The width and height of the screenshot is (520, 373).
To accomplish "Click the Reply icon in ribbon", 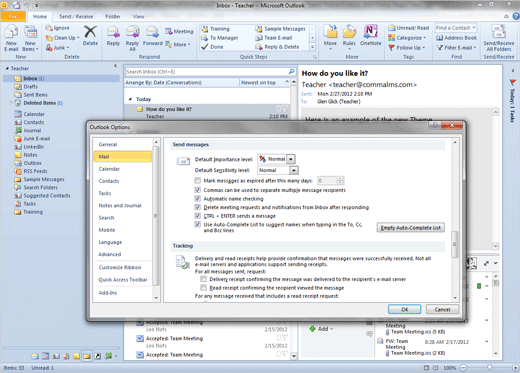I will point(113,32).
